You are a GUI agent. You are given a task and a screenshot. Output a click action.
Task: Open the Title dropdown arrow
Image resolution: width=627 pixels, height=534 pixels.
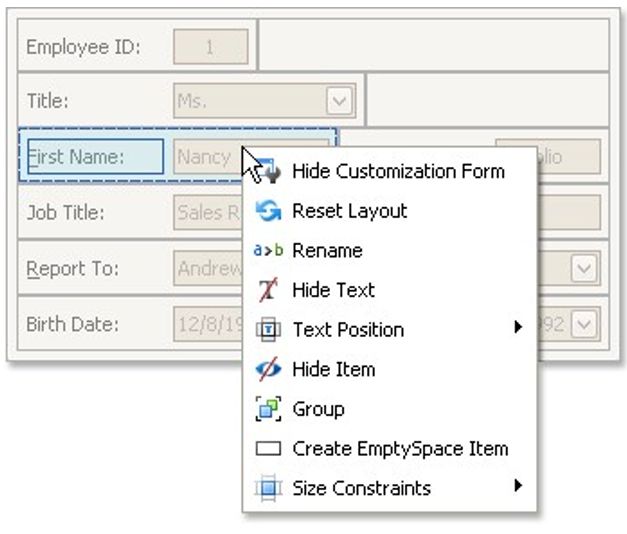pos(340,100)
